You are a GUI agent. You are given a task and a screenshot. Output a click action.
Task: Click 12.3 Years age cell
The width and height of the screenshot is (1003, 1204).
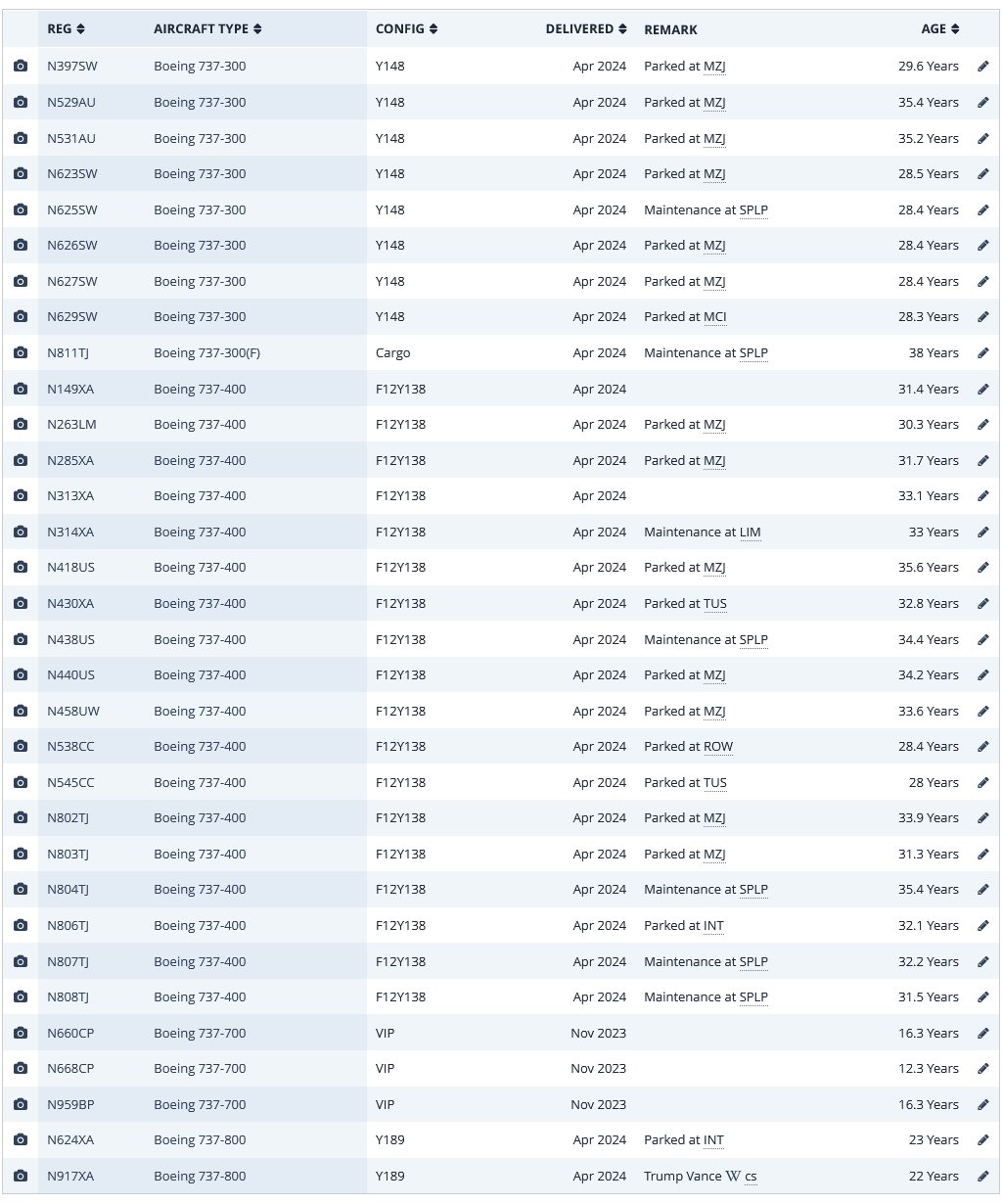tap(929, 1068)
